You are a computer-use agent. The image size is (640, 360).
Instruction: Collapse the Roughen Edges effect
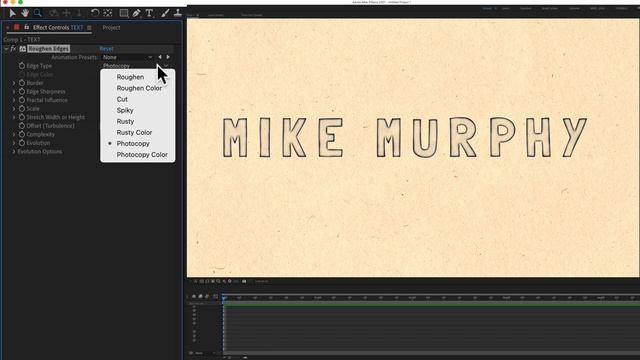(6, 49)
